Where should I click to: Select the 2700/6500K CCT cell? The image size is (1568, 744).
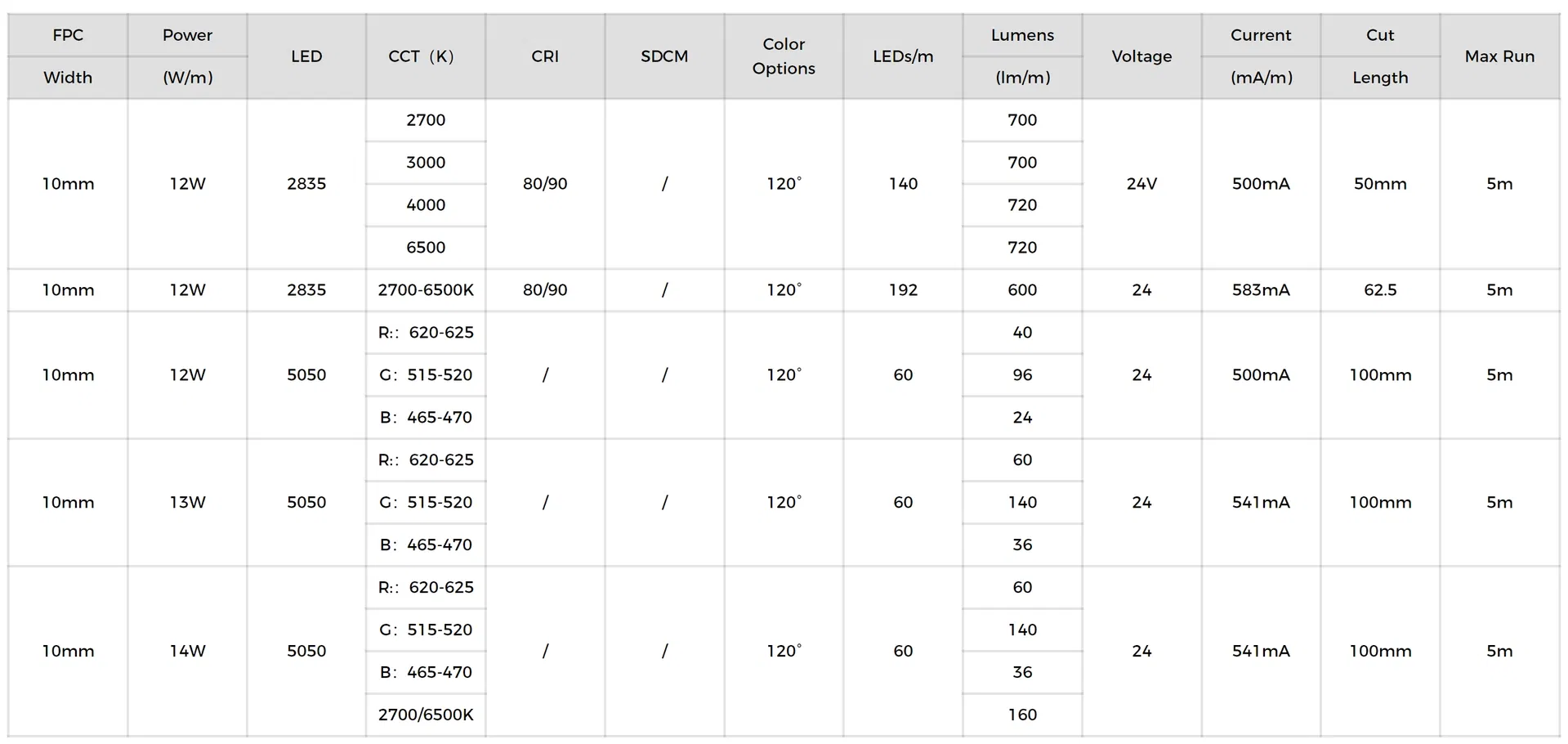[x=426, y=715]
